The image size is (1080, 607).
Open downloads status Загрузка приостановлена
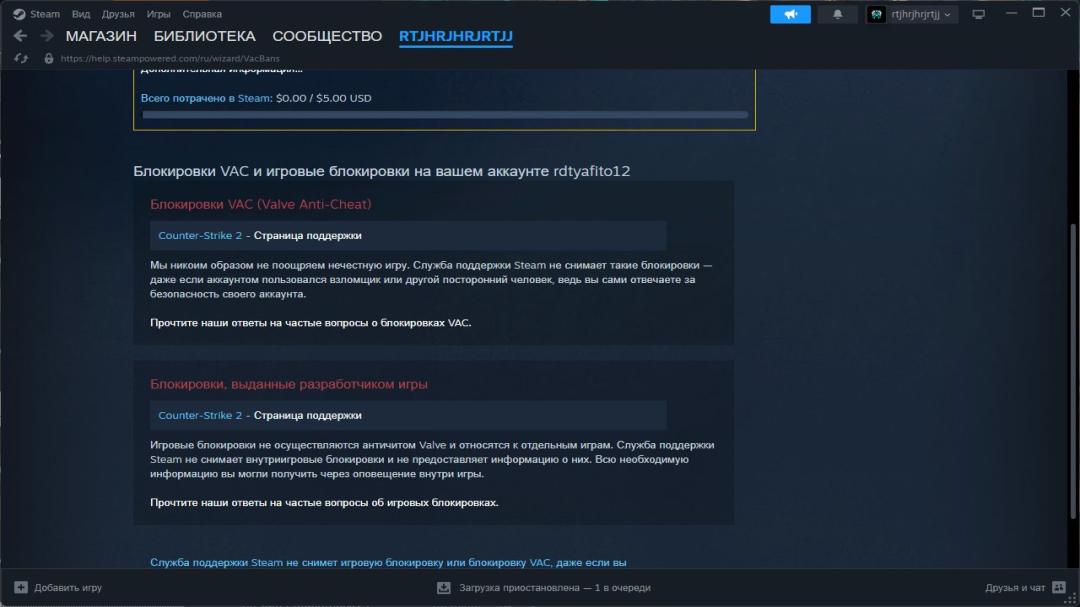click(x=555, y=588)
